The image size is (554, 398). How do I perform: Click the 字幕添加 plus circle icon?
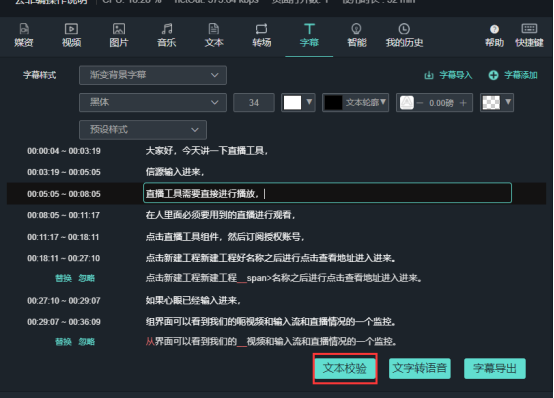493,75
